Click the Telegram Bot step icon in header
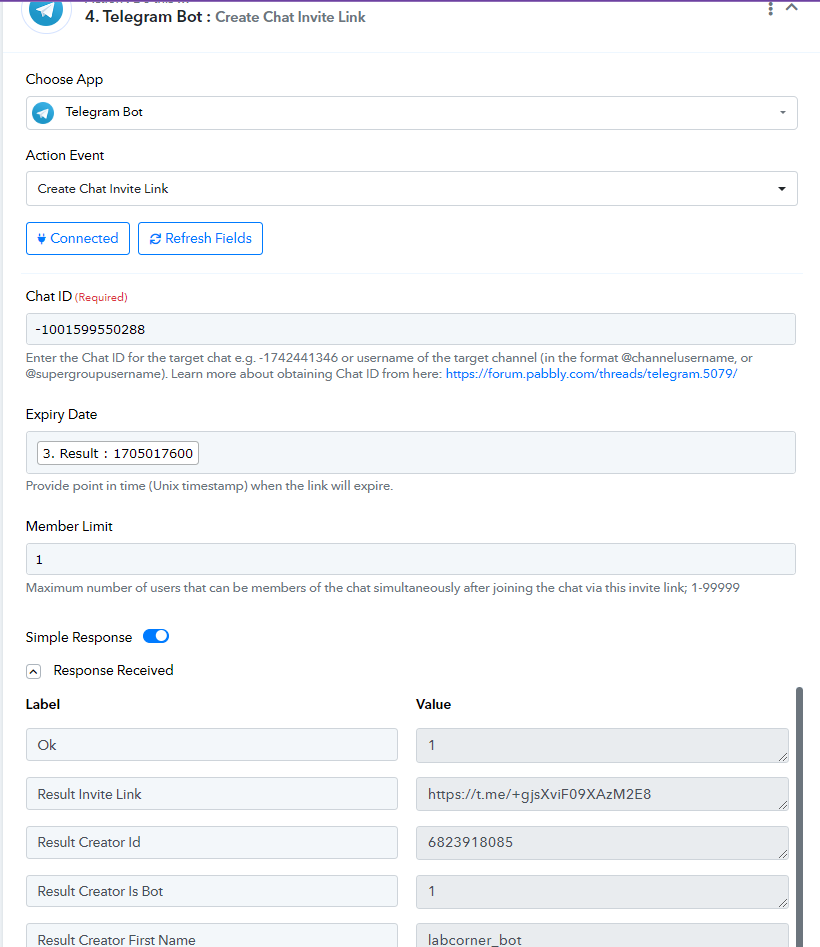 tap(46, 11)
